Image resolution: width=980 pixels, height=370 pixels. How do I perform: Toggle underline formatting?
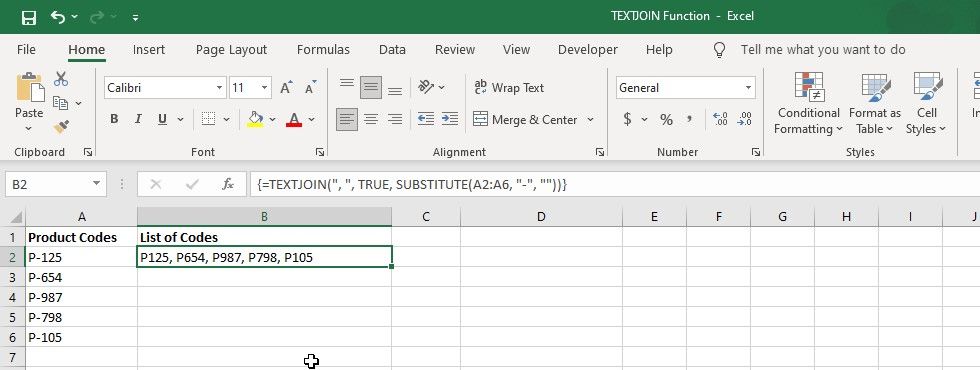(162, 119)
